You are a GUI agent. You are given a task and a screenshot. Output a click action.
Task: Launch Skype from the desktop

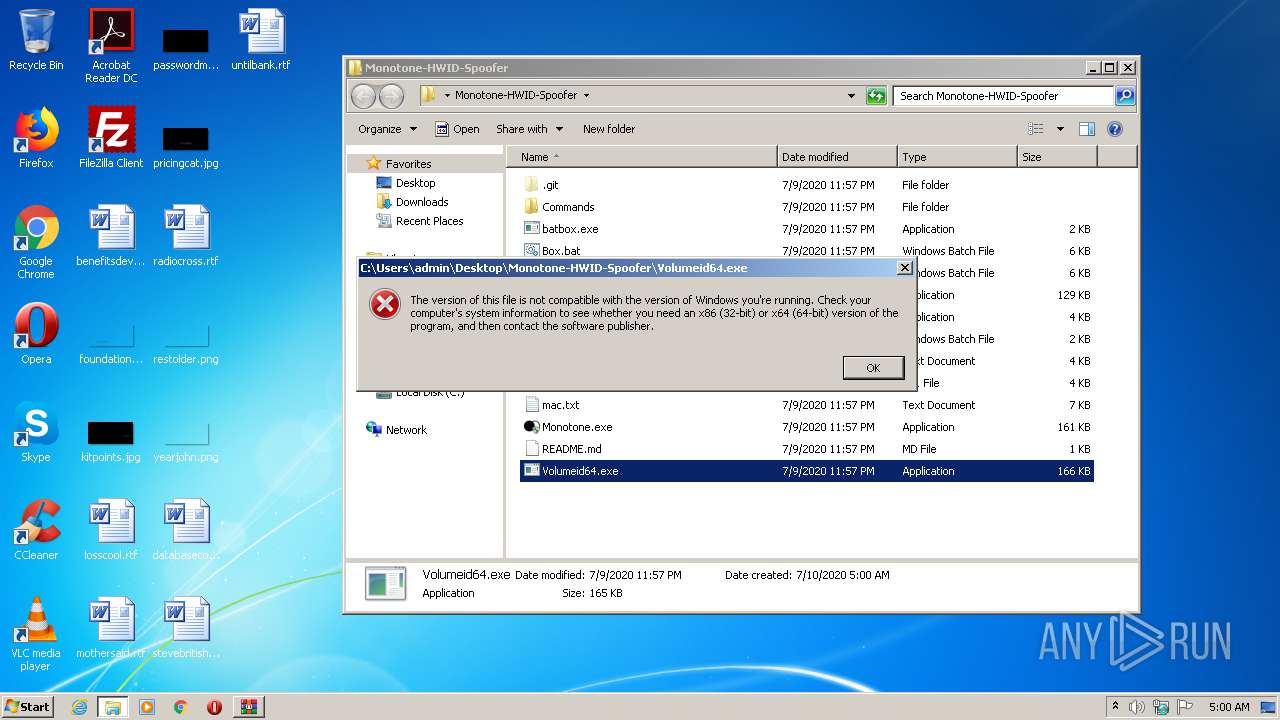(36, 432)
